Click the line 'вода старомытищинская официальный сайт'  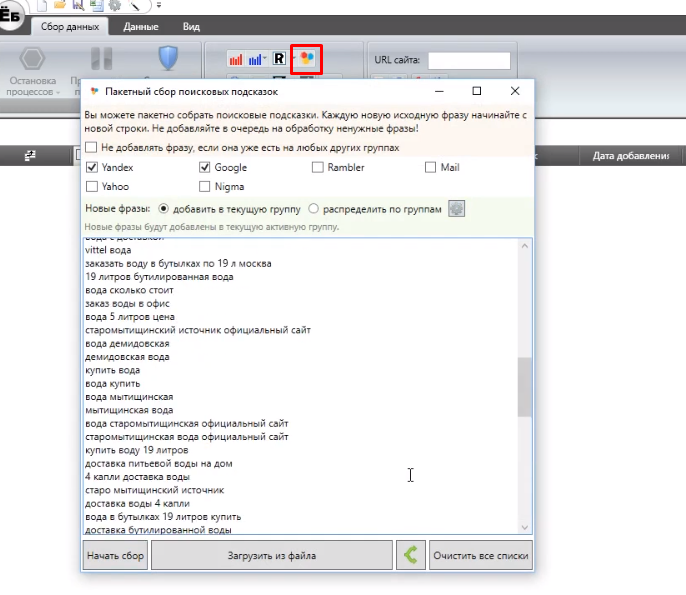(x=187, y=424)
